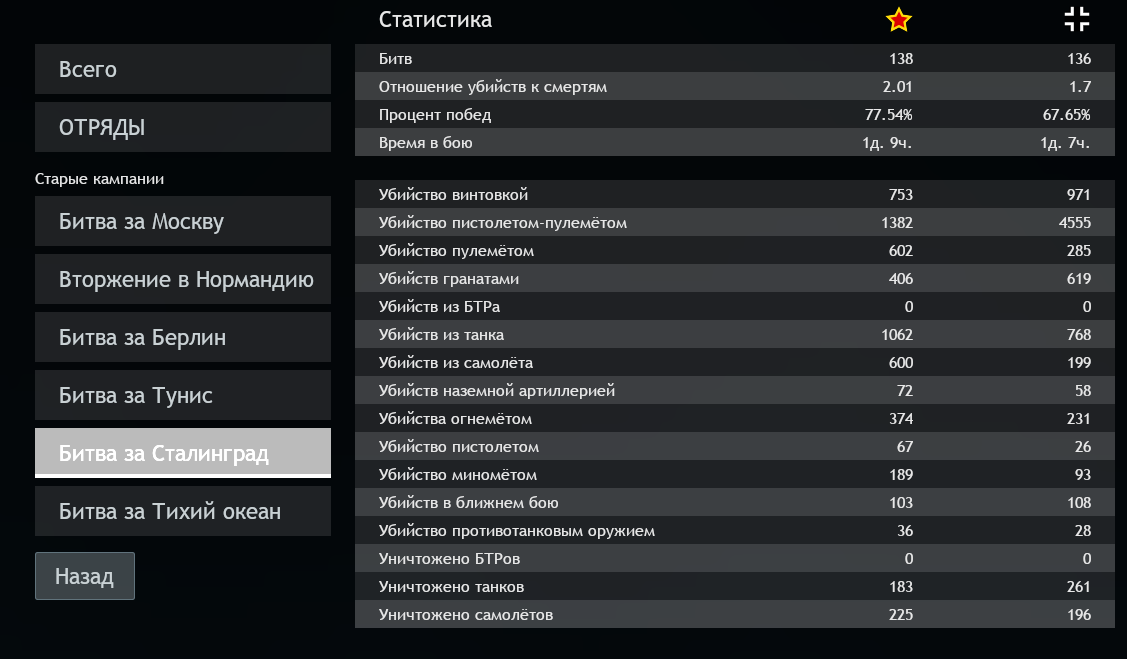Click Старые кампании section label
The image size is (1127, 659).
(99, 179)
